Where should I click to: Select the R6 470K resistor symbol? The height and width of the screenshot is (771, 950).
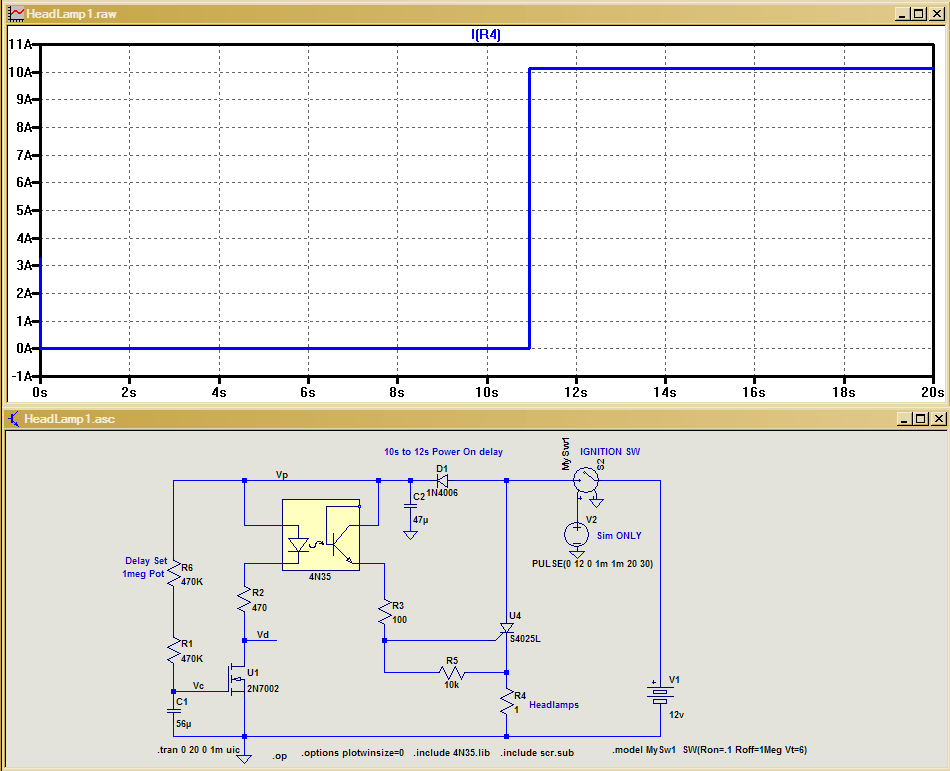[x=174, y=574]
